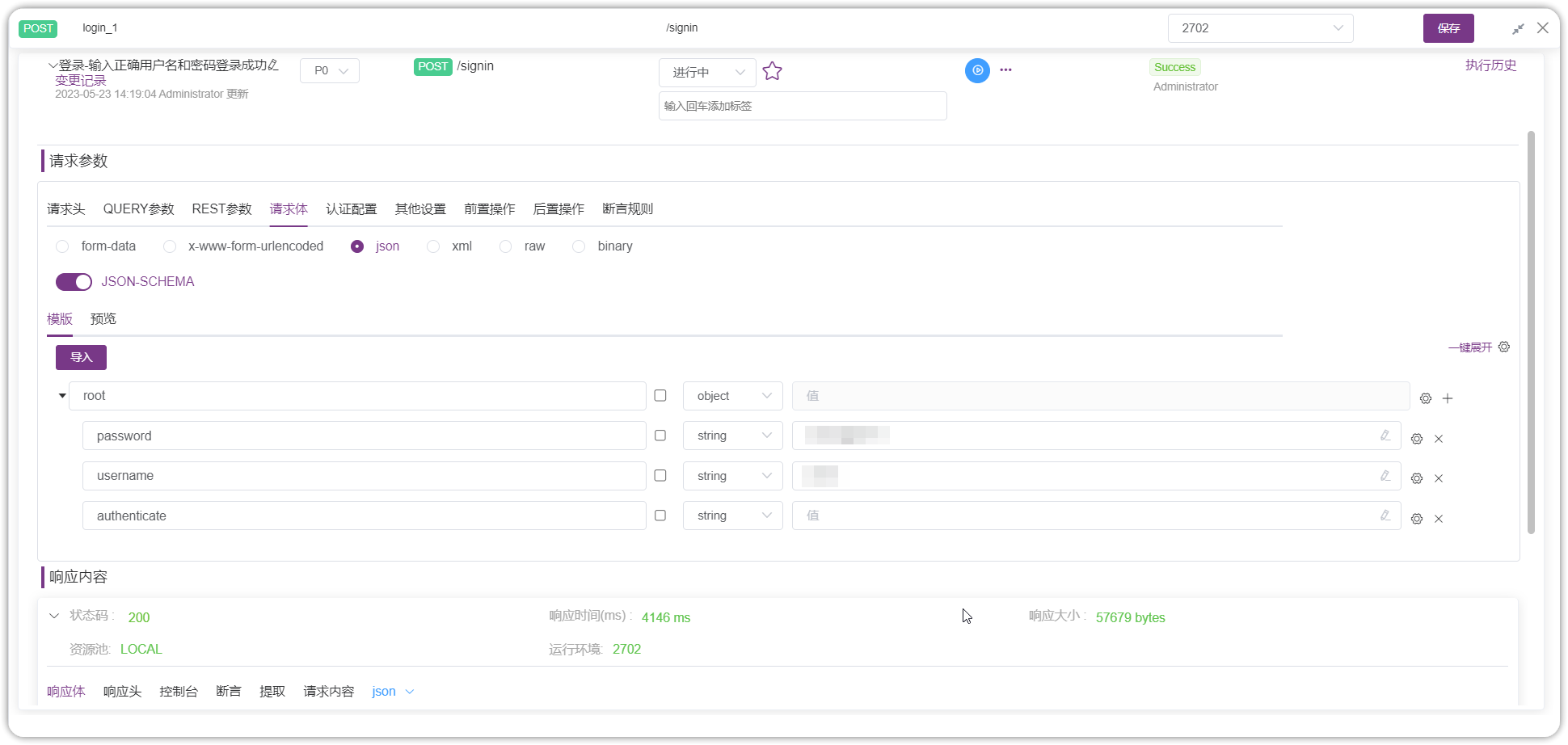This screenshot has width=1568, height=745.
Task: Open settings gear next to 一键展开
Action: [1504, 347]
